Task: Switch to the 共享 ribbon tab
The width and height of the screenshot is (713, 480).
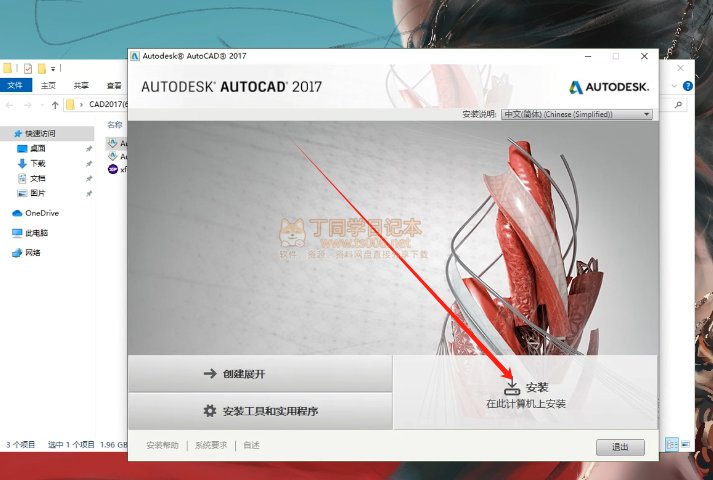Action: pos(81,85)
